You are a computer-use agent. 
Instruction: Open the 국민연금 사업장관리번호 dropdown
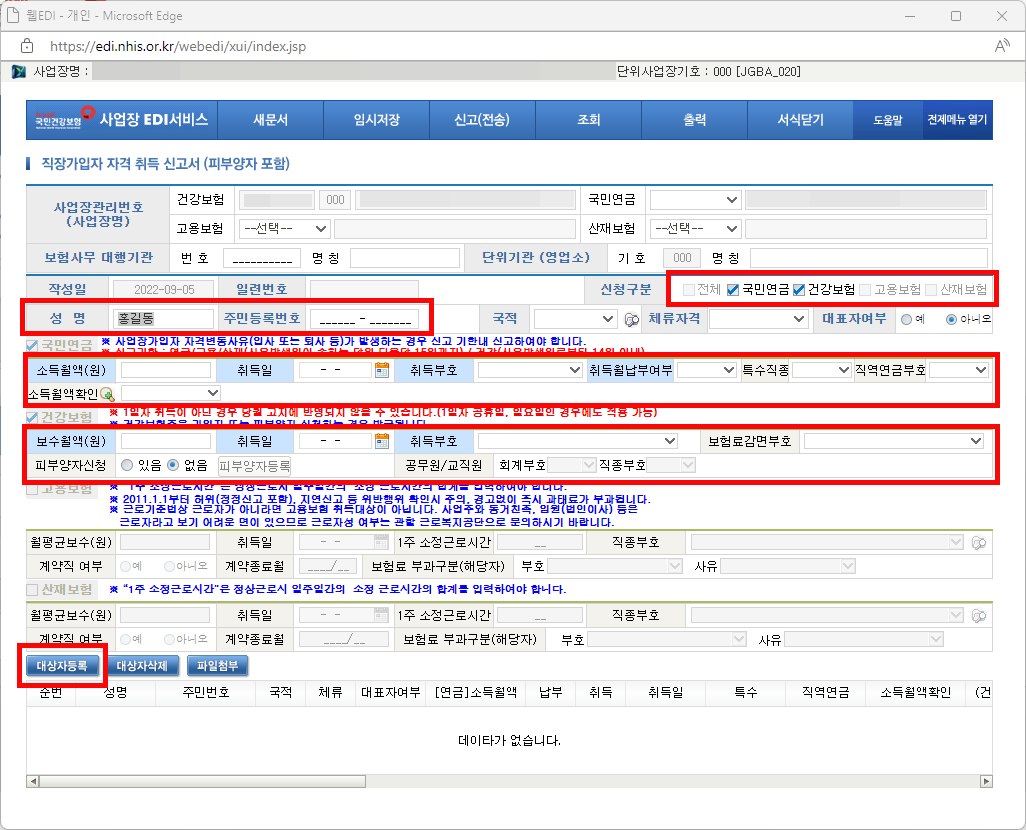pos(695,200)
